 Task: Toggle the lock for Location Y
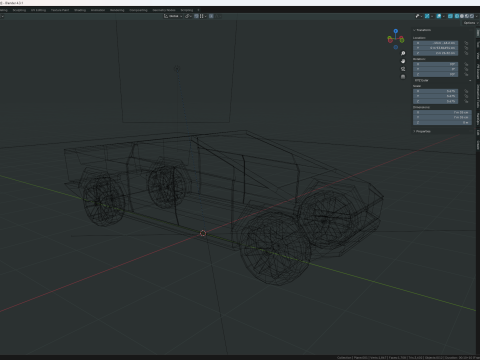pyautogui.click(x=466, y=48)
